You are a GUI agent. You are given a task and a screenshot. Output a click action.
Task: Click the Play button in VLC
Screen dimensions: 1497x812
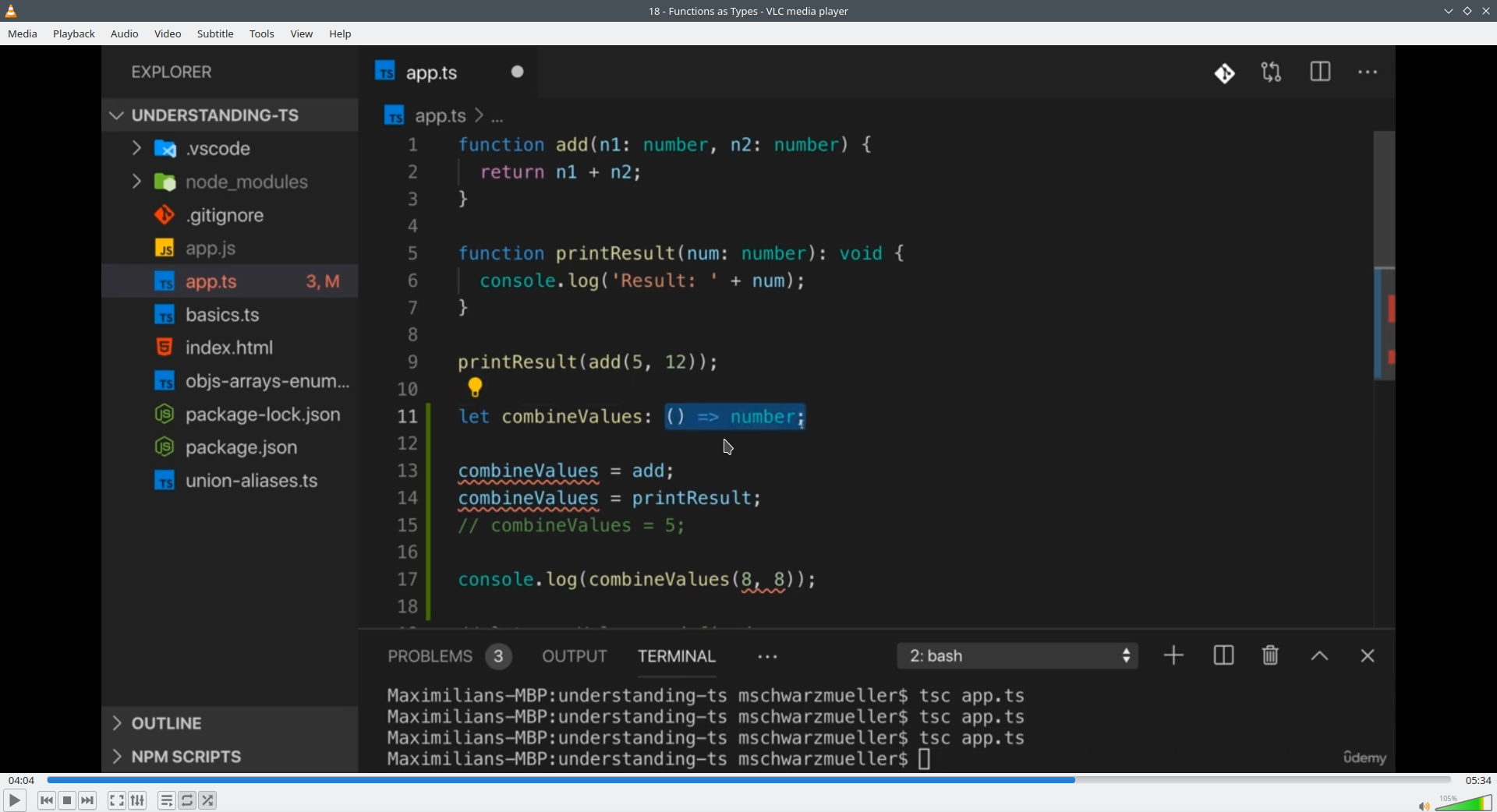click(14, 800)
